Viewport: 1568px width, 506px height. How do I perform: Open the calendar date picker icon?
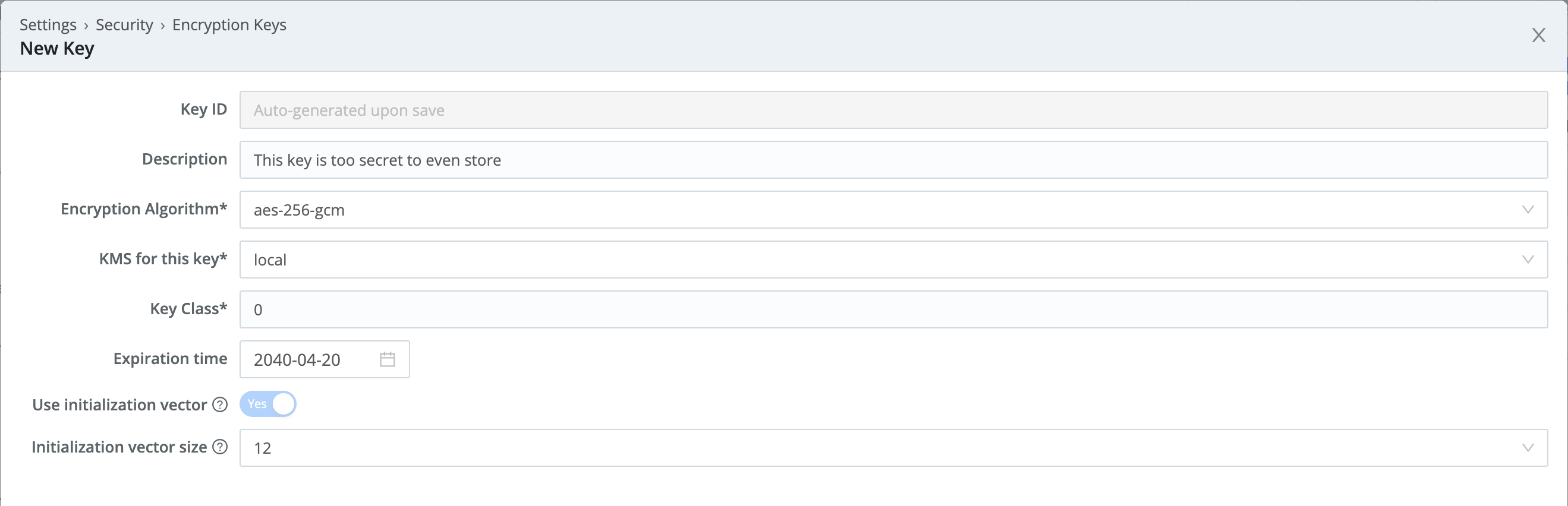[388, 359]
